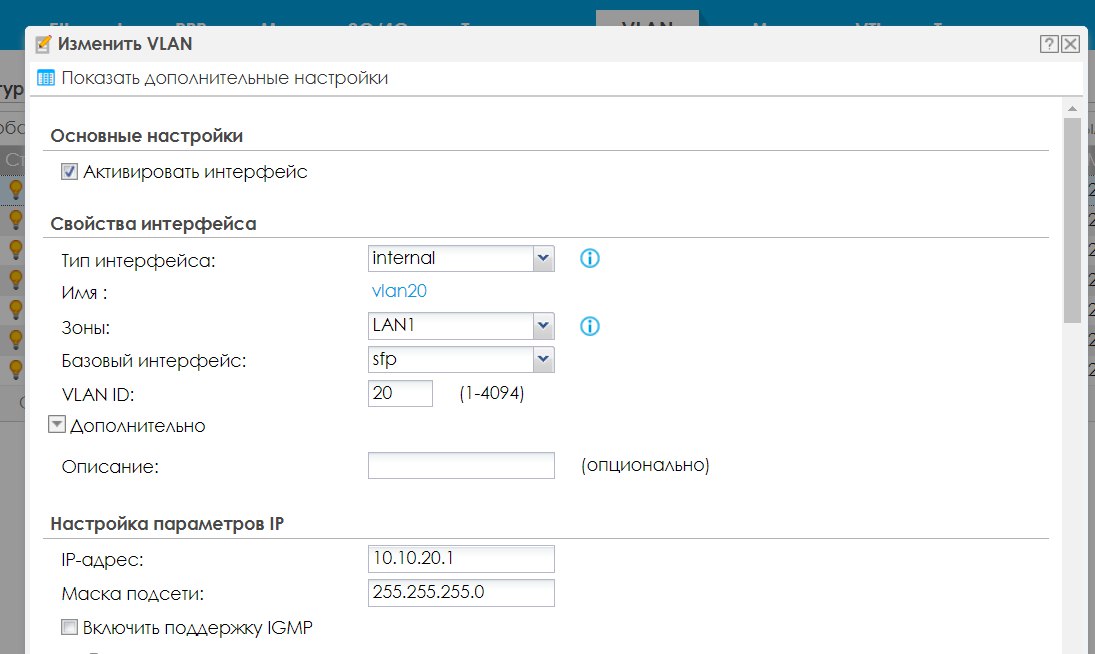Collapse the Дополнительно section arrow
Screen dimensions: 1095x654
pyautogui.click(x=57, y=424)
